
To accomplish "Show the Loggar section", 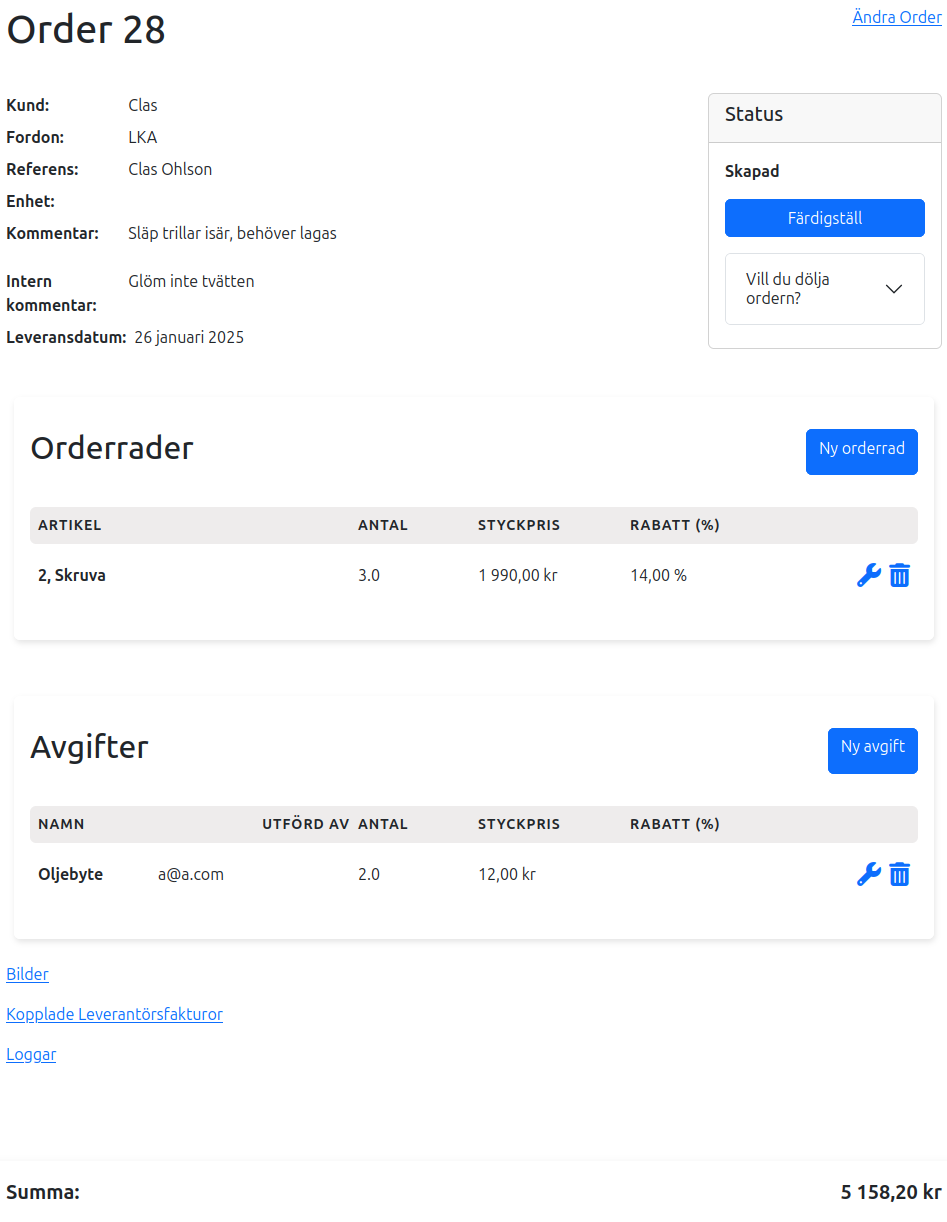I will 31,1054.
